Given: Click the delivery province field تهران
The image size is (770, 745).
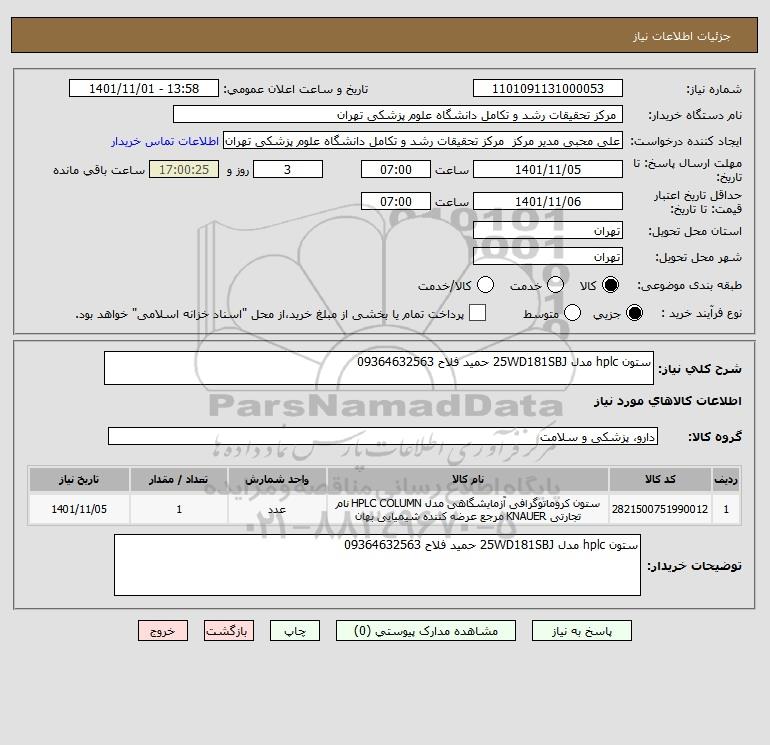Looking at the screenshot, I should click(548, 230).
